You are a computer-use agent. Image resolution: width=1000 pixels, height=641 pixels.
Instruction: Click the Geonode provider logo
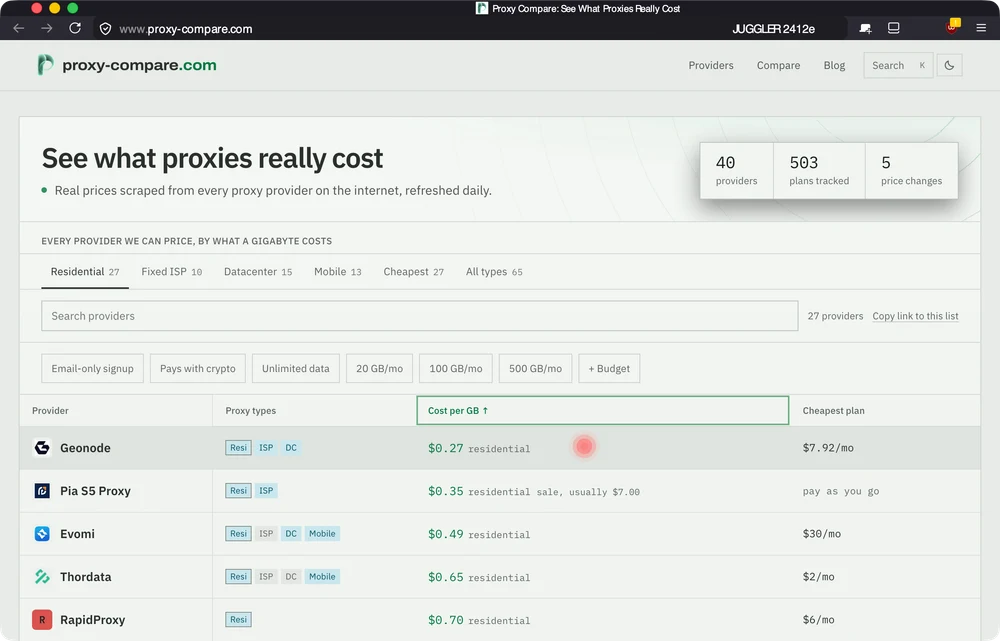coord(42,448)
